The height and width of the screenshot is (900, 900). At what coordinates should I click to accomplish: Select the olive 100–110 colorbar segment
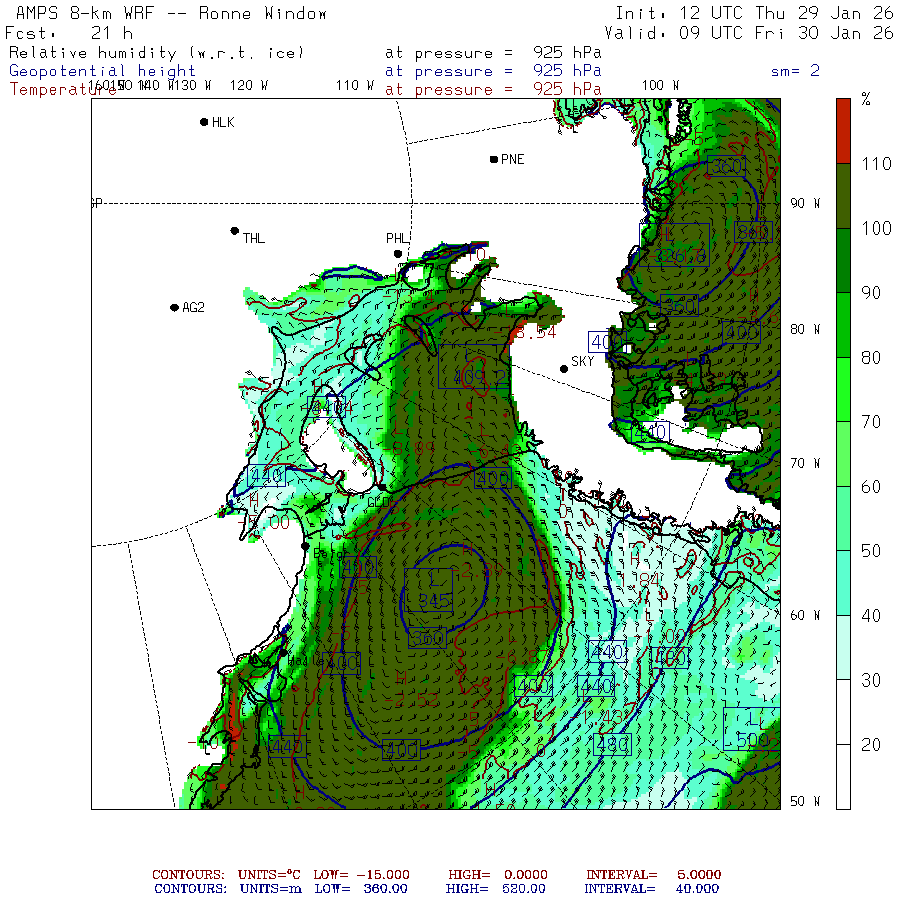(x=843, y=196)
